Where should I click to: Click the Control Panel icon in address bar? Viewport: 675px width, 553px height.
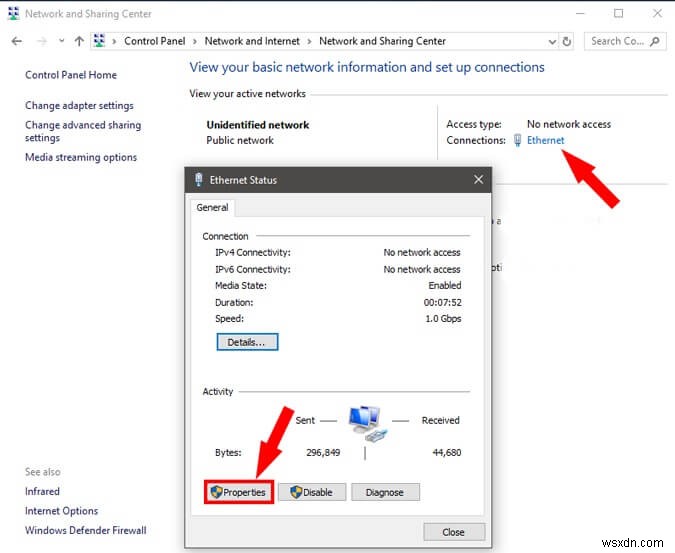click(x=99, y=41)
